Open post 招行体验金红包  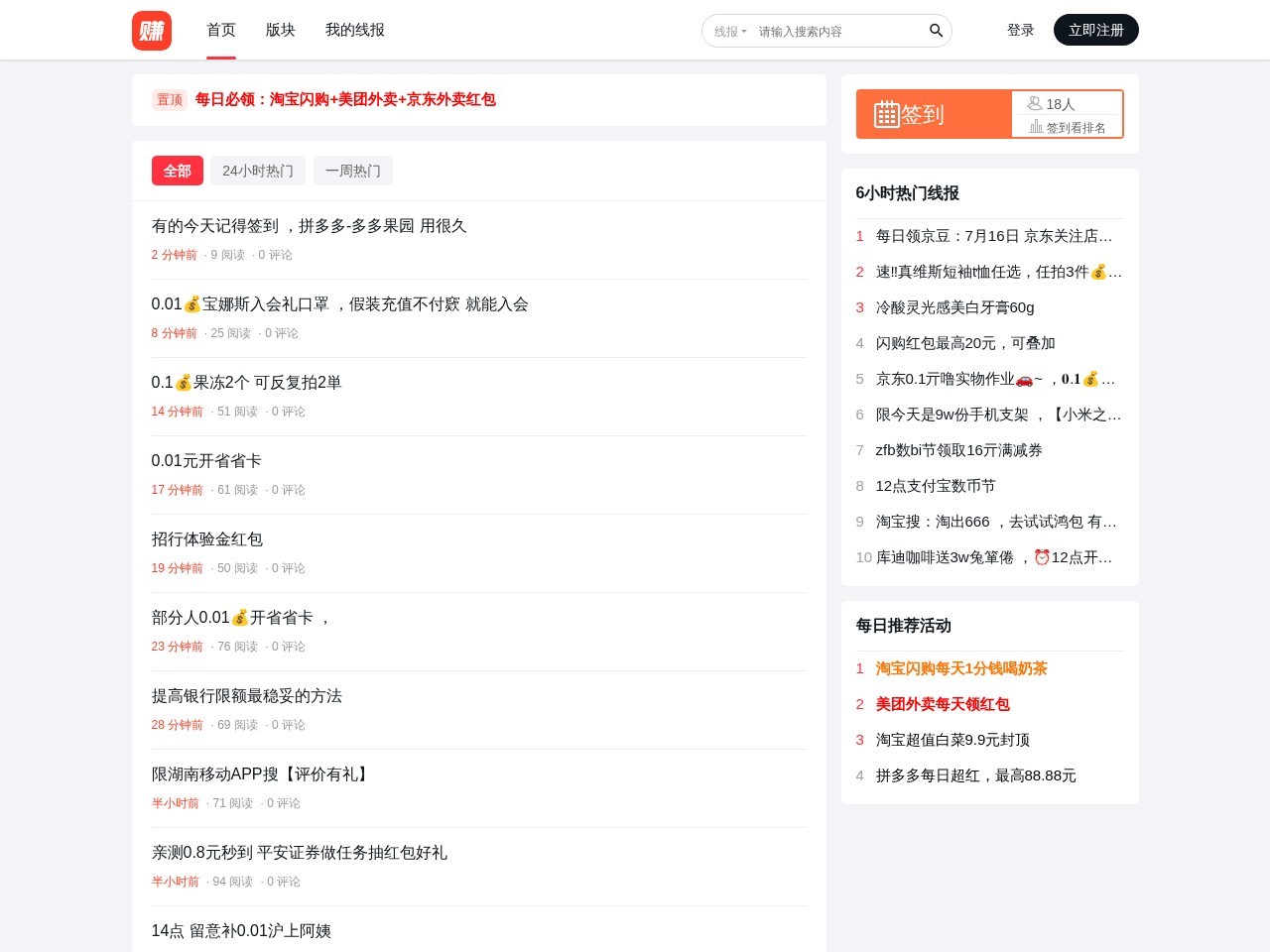coord(207,539)
